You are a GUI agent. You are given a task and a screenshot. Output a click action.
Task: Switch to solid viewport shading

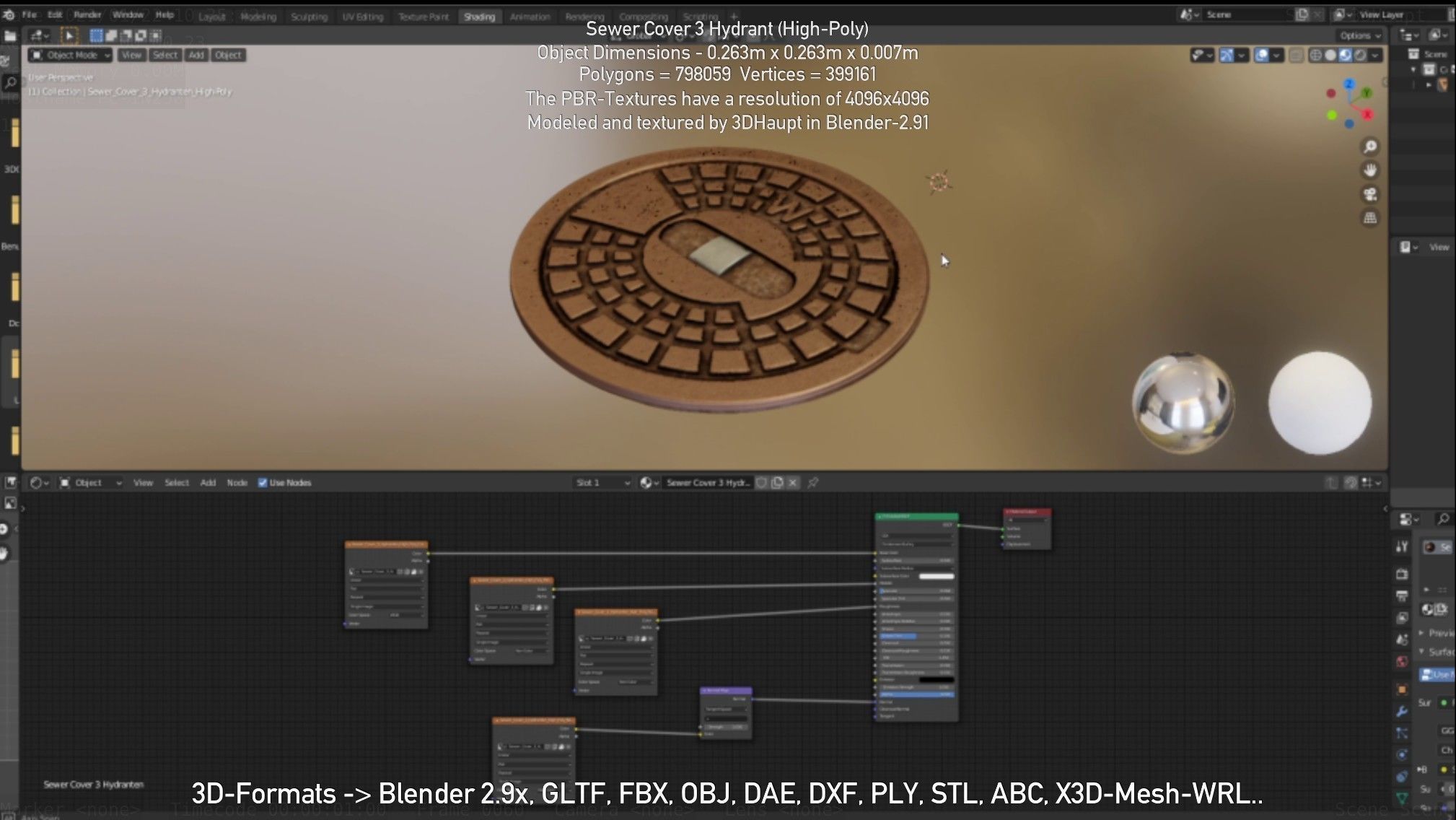pos(1330,55)
